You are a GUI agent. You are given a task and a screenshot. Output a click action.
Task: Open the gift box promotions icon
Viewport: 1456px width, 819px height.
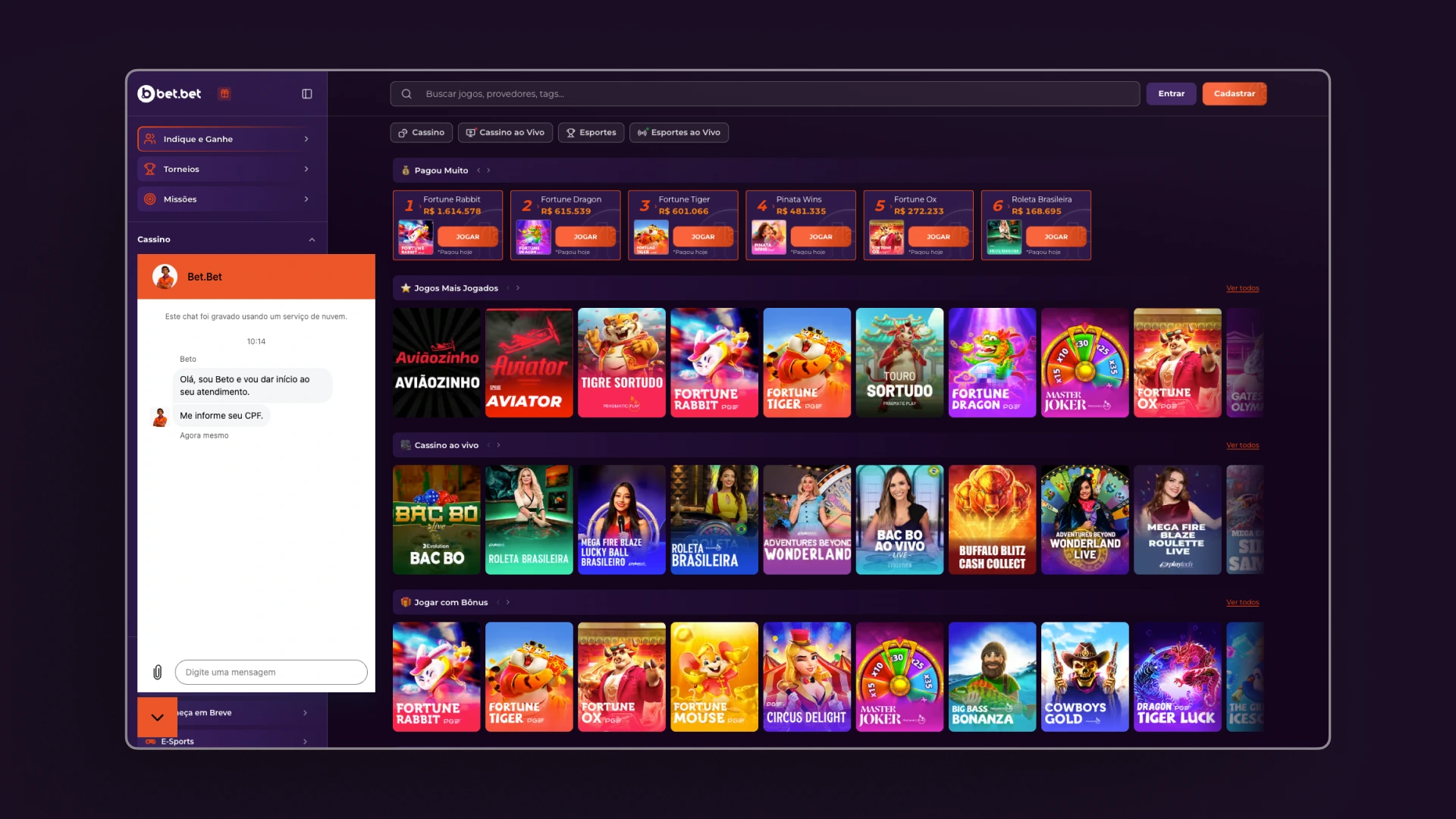coord(224,94)
